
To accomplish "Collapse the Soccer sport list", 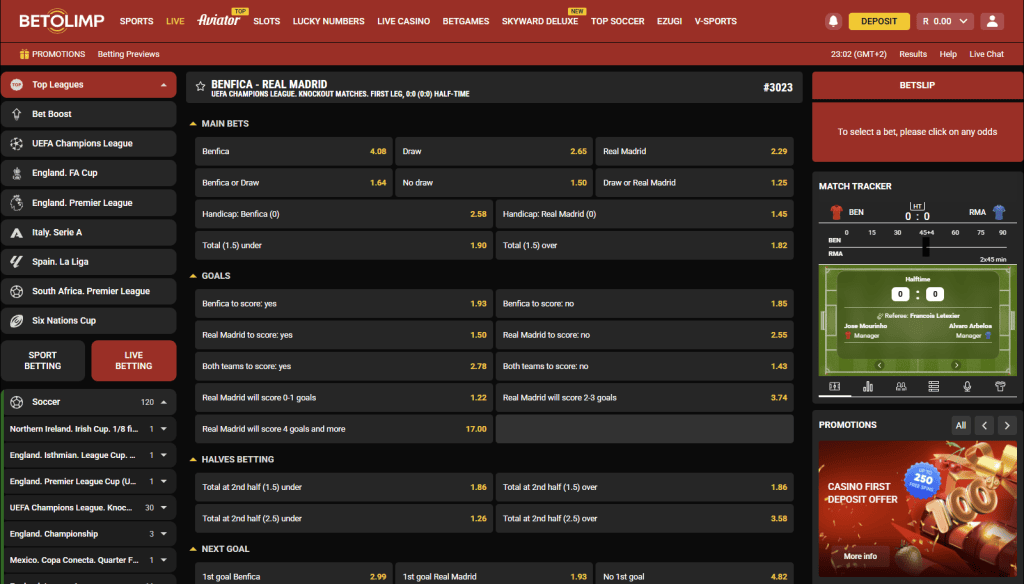I will point(164,402).
